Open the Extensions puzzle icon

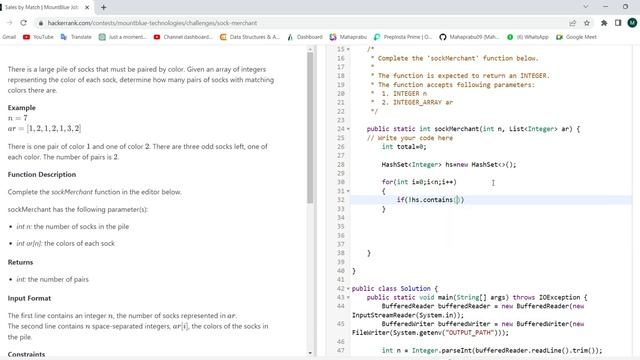coord(604,23)
